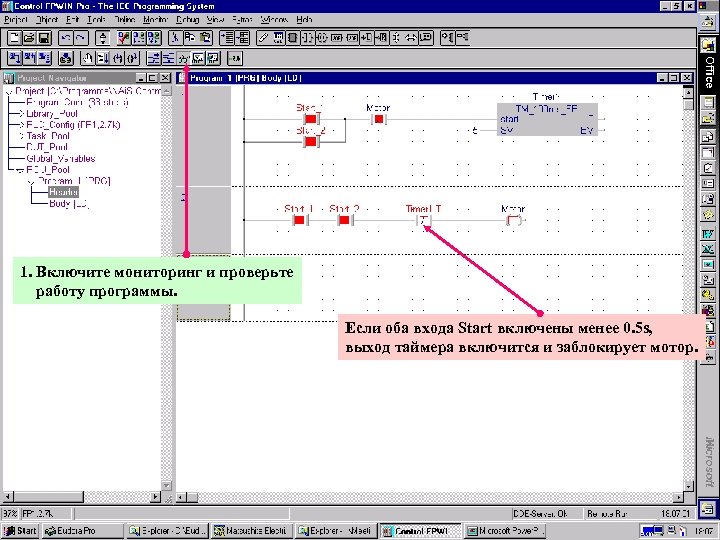This screenshot has width=720, height=540.
Task: Switch to Eudora Pro in the taskbar
Action: pyautogui.click(x=82, y=531)
